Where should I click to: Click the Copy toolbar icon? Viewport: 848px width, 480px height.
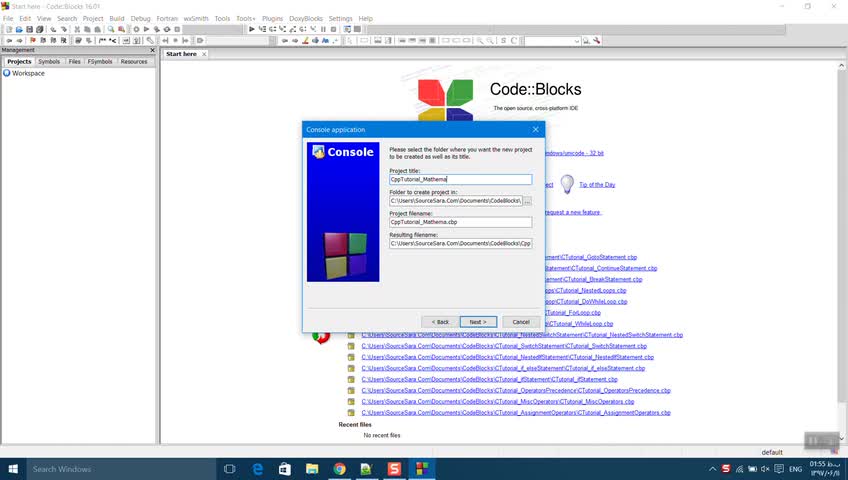(87, 29)
